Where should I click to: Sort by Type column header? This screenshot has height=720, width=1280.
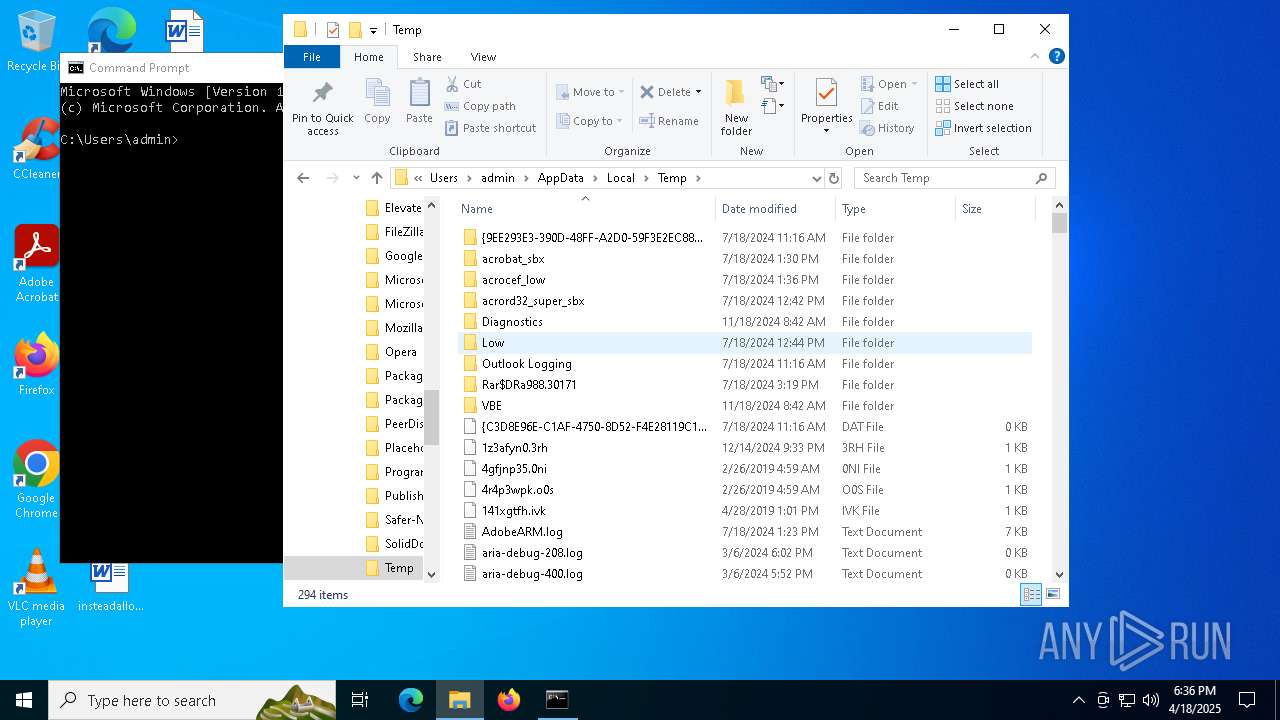click(896, 209)
